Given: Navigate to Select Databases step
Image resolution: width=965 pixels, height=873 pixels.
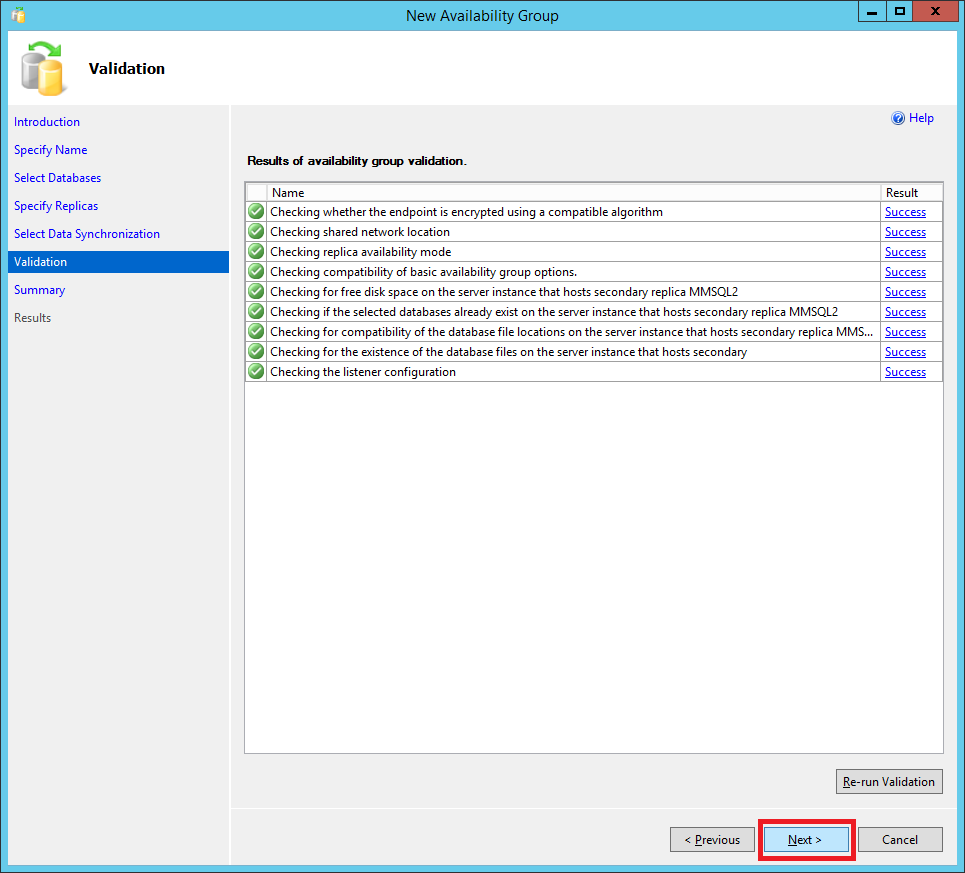Looking at the screenshot, I should pos(58,178).
